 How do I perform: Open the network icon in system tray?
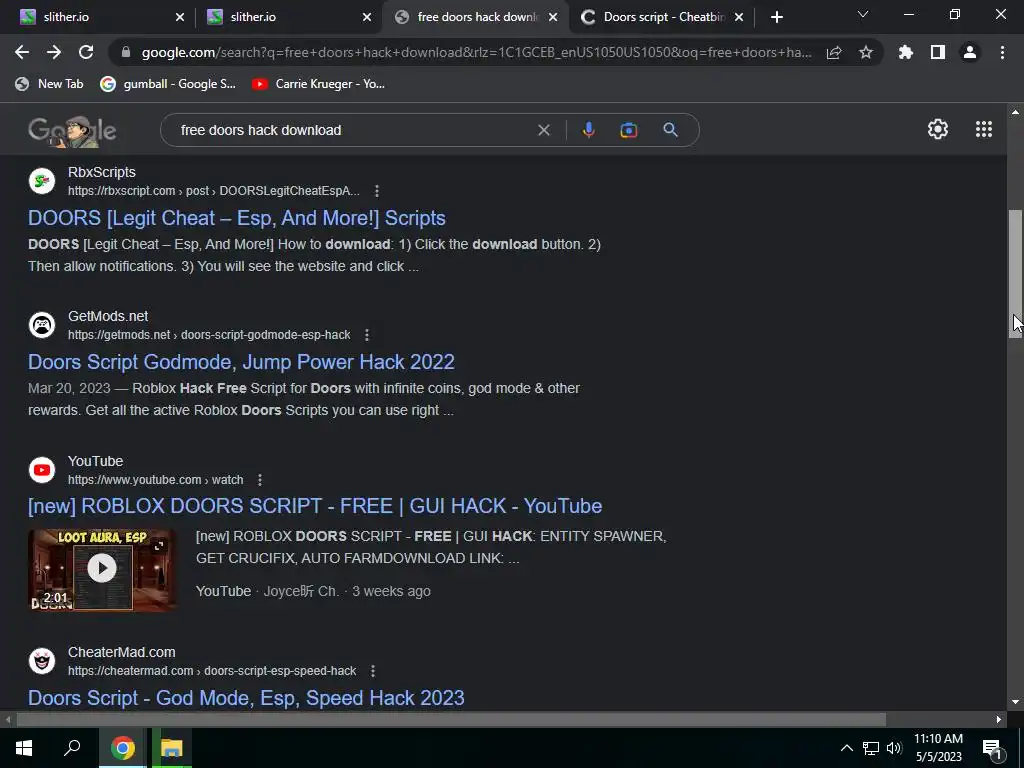(x=871, y=748)
